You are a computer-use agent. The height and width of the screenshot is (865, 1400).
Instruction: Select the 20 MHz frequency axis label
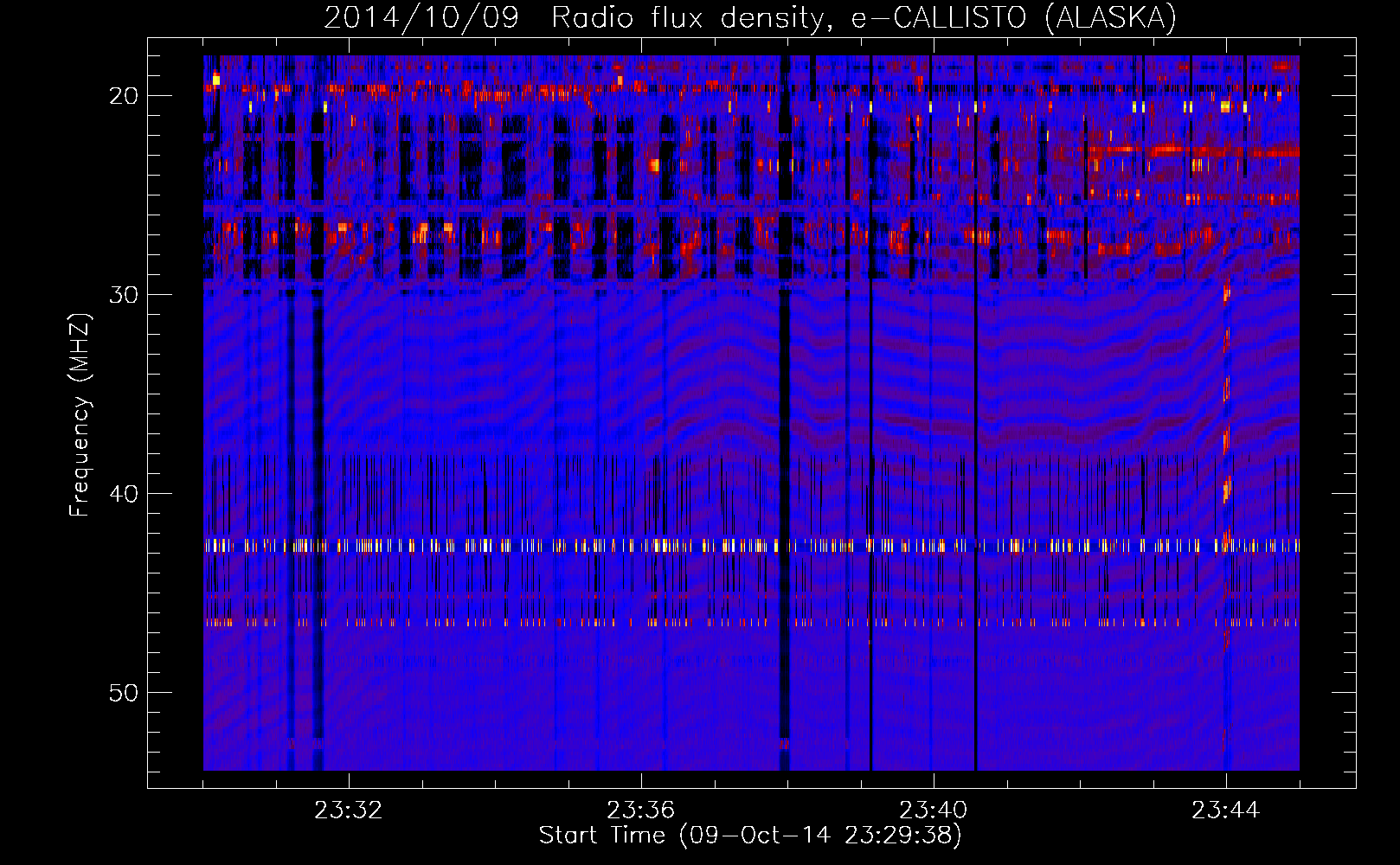click(x=124, y=96)
